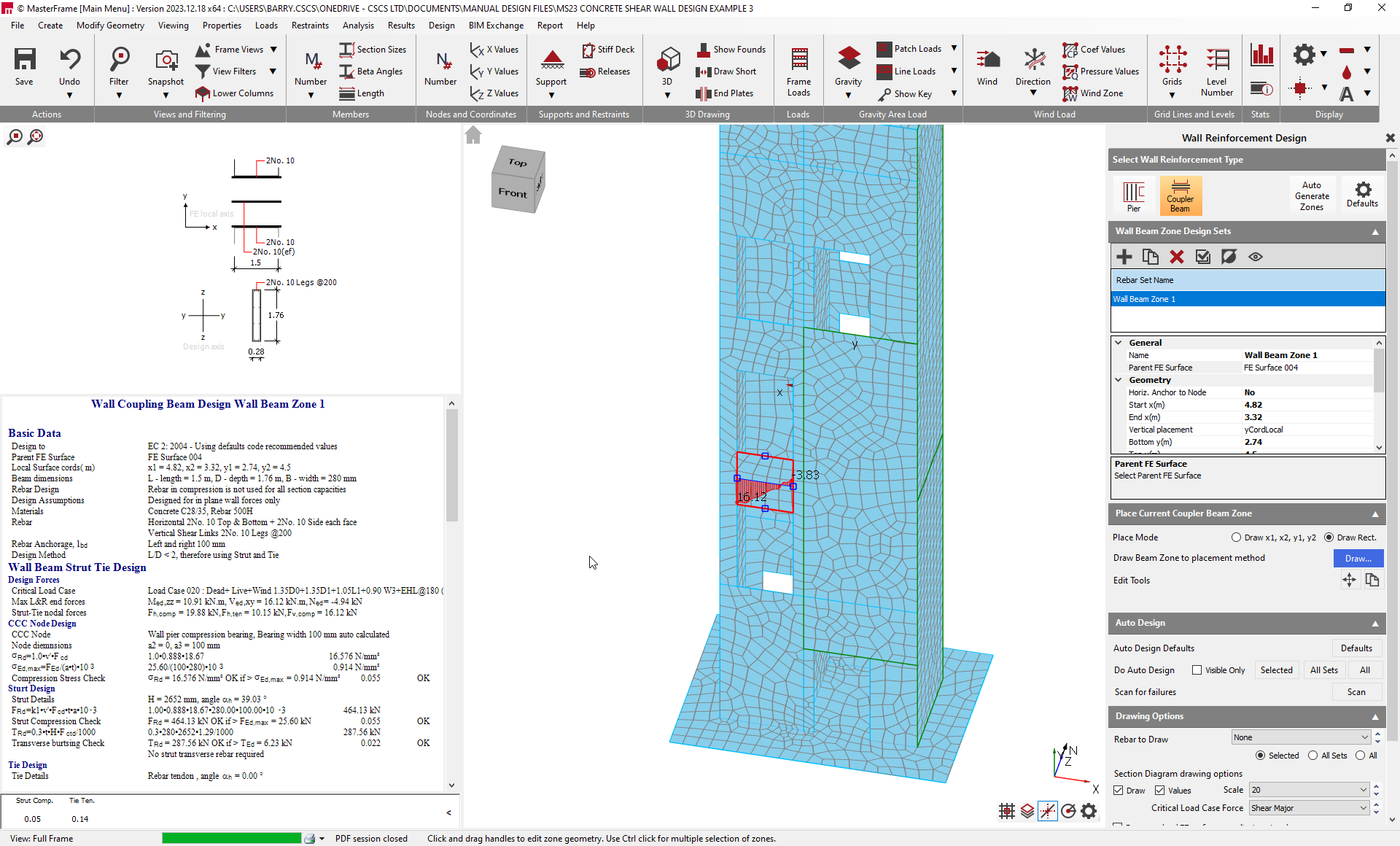Collapse the General property group
The image size is (1400, 846).
coord(1119,343)
